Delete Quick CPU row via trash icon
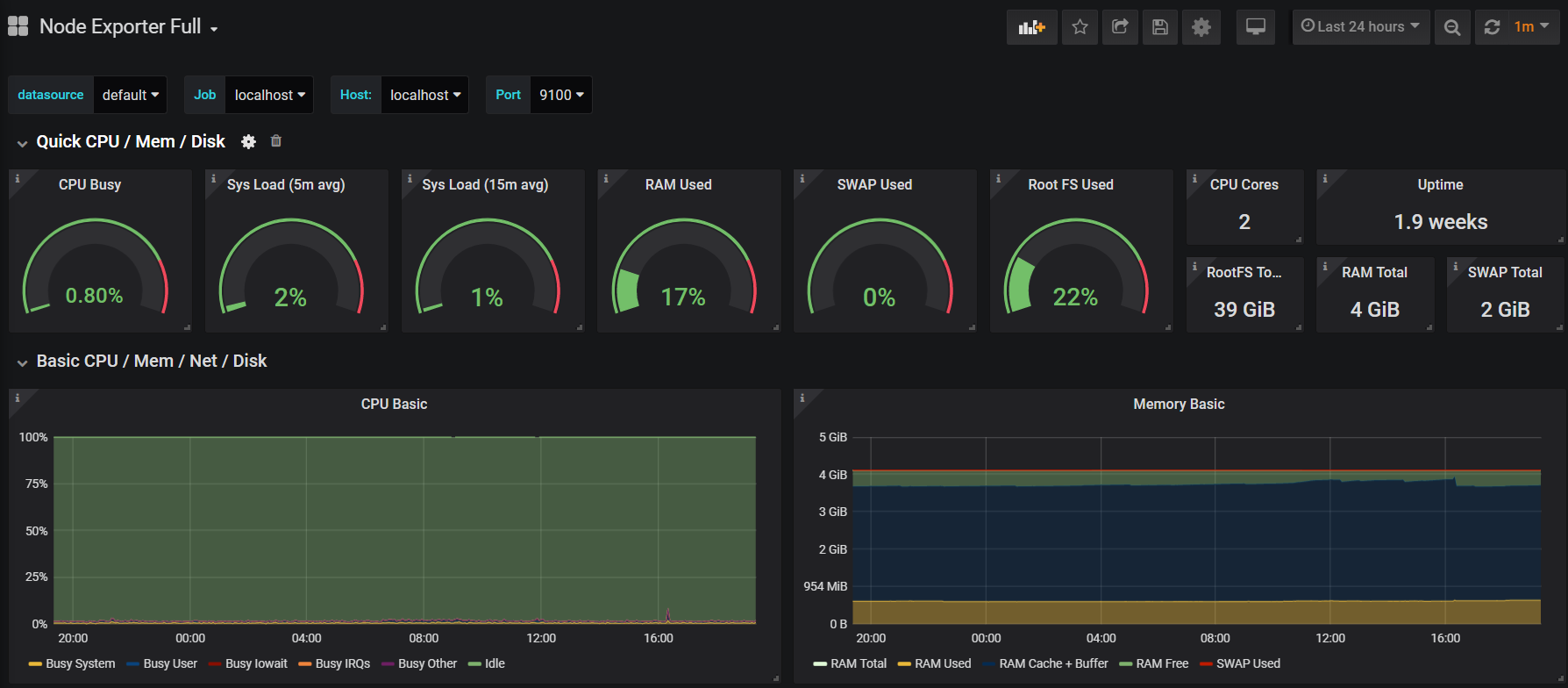 click(276, 140)
